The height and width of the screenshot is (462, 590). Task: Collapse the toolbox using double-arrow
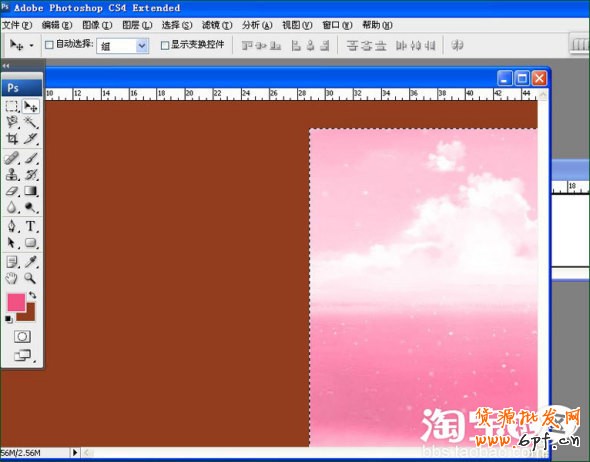tap(6, 65)
